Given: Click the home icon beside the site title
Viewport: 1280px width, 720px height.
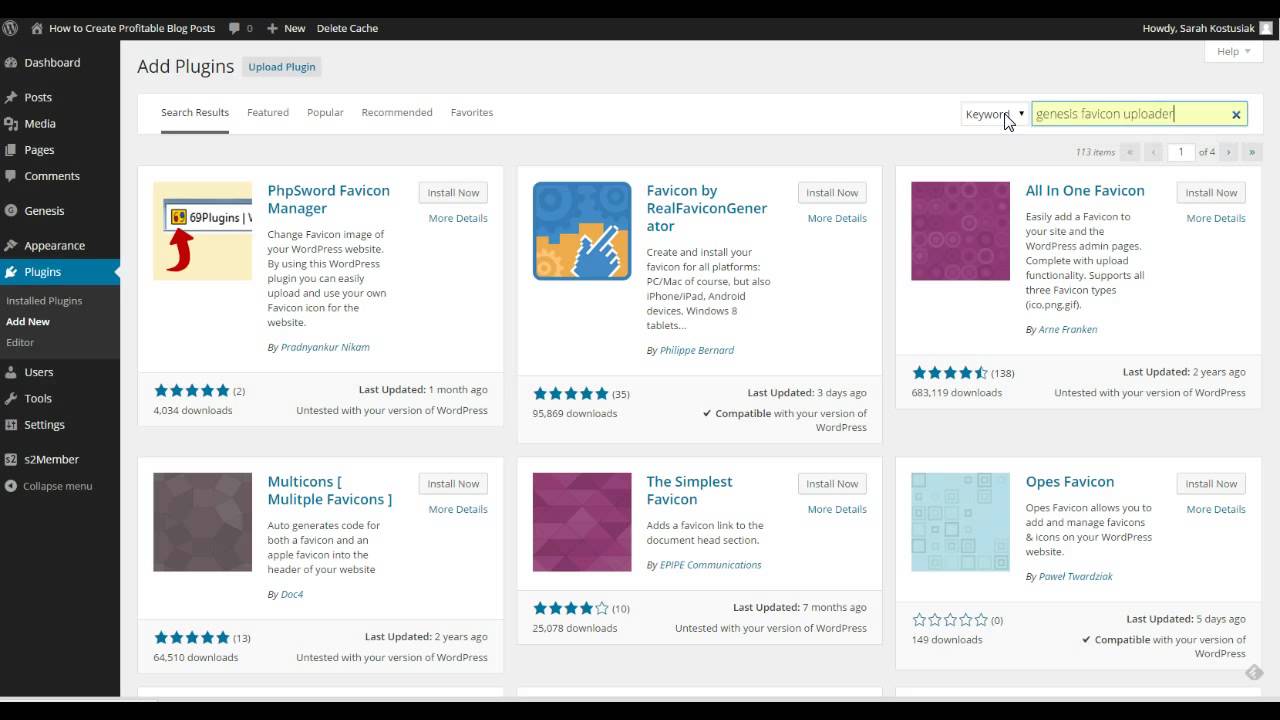Looking at the screenshot, I should point(37,28).
